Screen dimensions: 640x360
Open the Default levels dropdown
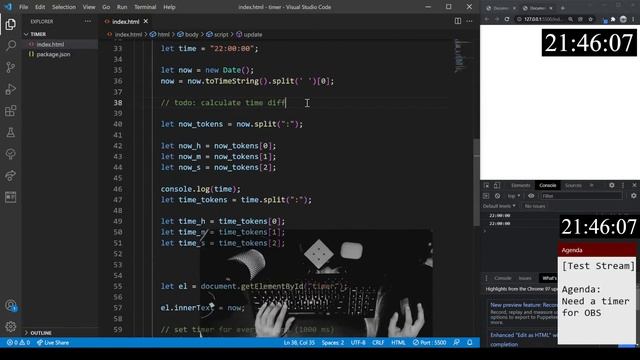[499, 206]
